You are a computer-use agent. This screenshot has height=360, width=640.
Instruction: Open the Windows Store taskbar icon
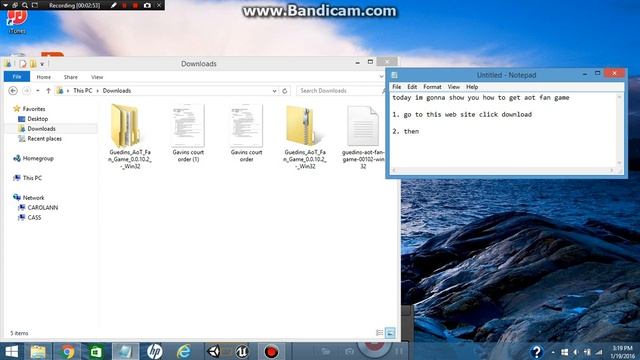[96, 351]
